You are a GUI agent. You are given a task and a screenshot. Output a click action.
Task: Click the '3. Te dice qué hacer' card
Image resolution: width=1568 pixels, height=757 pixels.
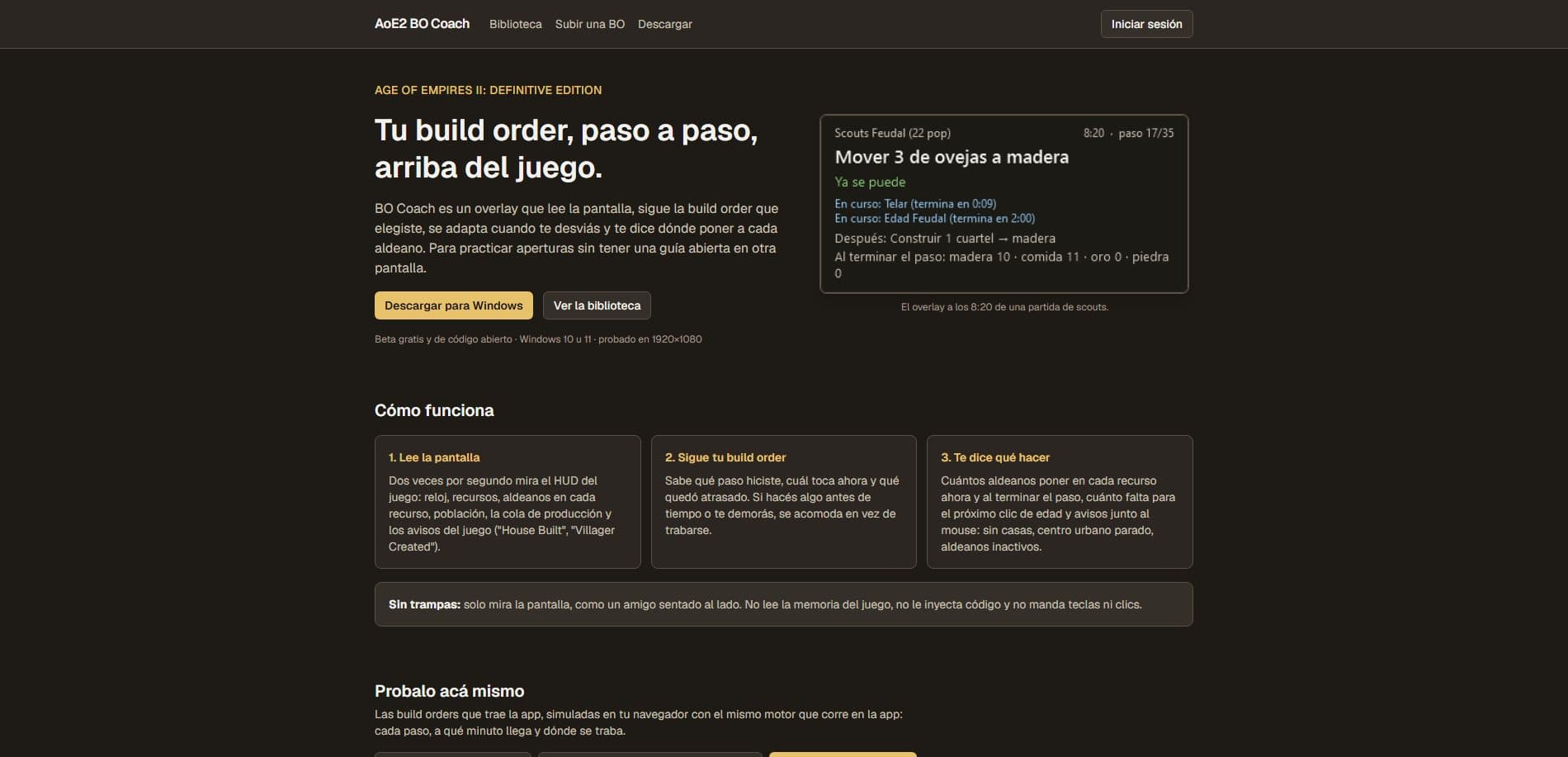tap(1060, 502)
